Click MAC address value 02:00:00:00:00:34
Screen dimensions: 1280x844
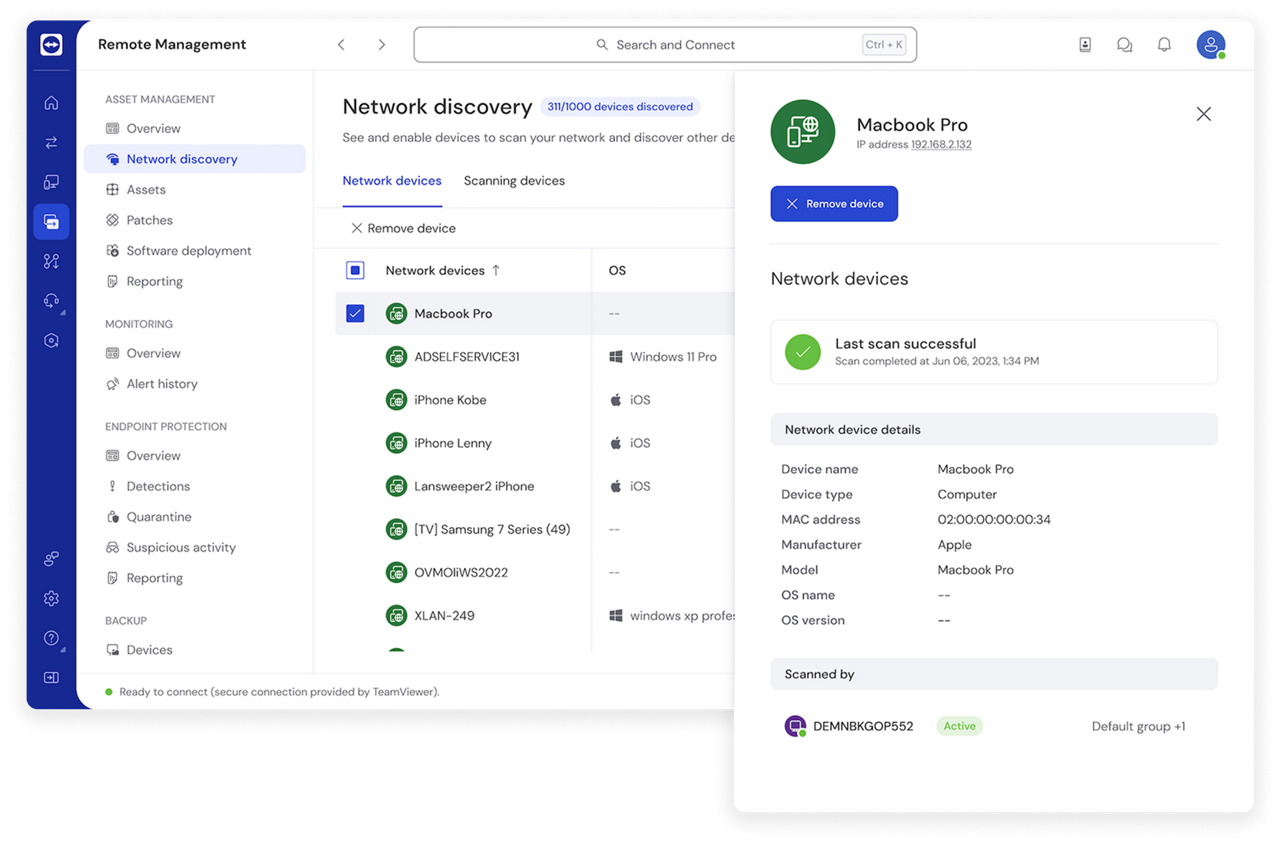click(x=994, y=519)
